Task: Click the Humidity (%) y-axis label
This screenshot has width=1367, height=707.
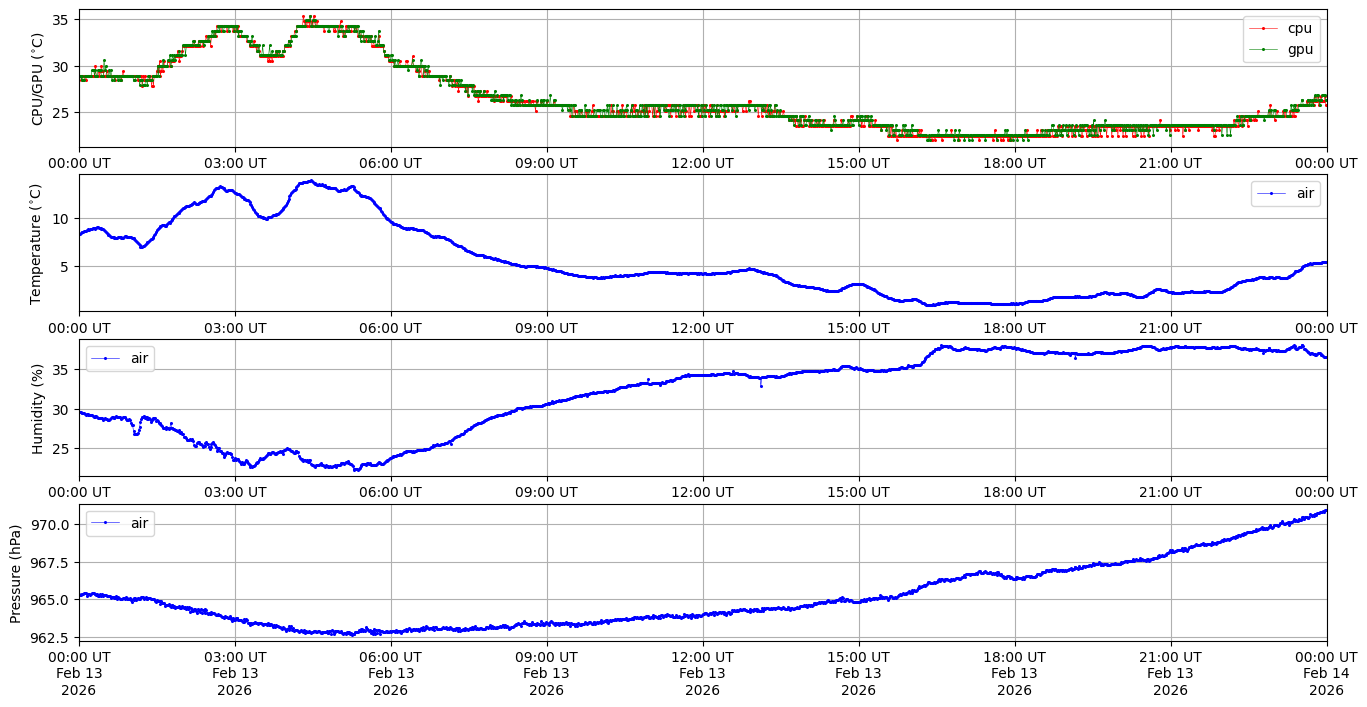Action: click(38, 408)
